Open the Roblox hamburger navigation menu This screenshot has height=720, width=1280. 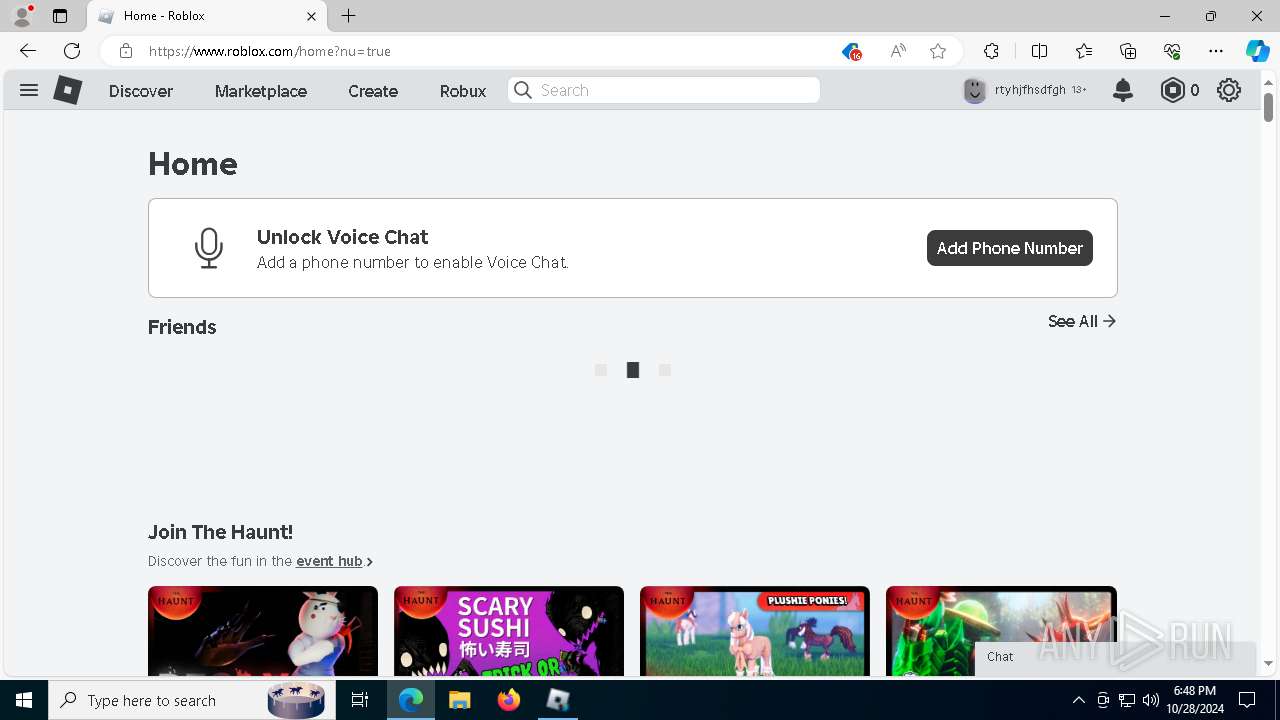pos(29,90)
